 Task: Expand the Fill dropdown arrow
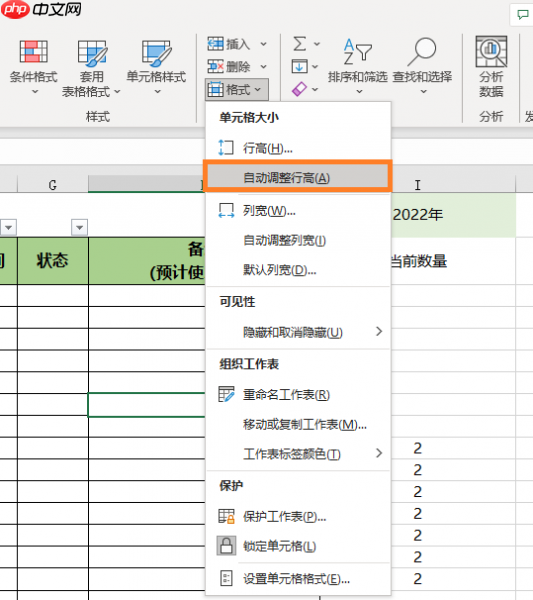point(315,67)
